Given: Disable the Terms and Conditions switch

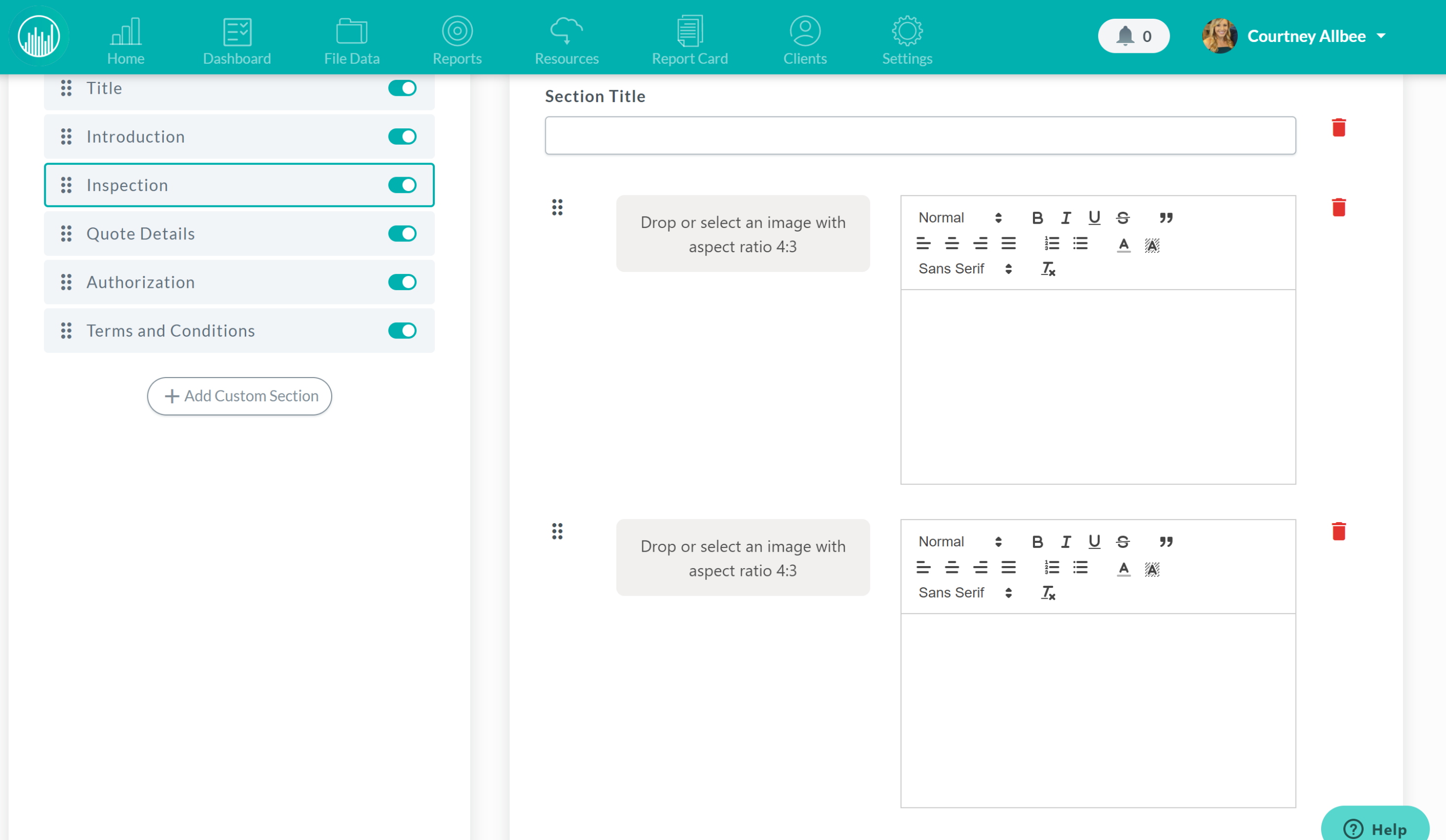Looking at the screenshot, I should 402,331.
